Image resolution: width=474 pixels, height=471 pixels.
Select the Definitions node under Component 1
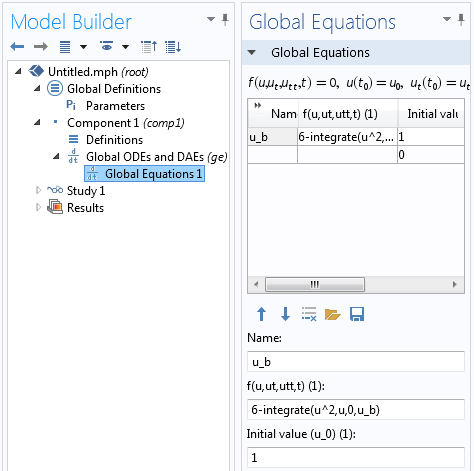pos(114,140)
